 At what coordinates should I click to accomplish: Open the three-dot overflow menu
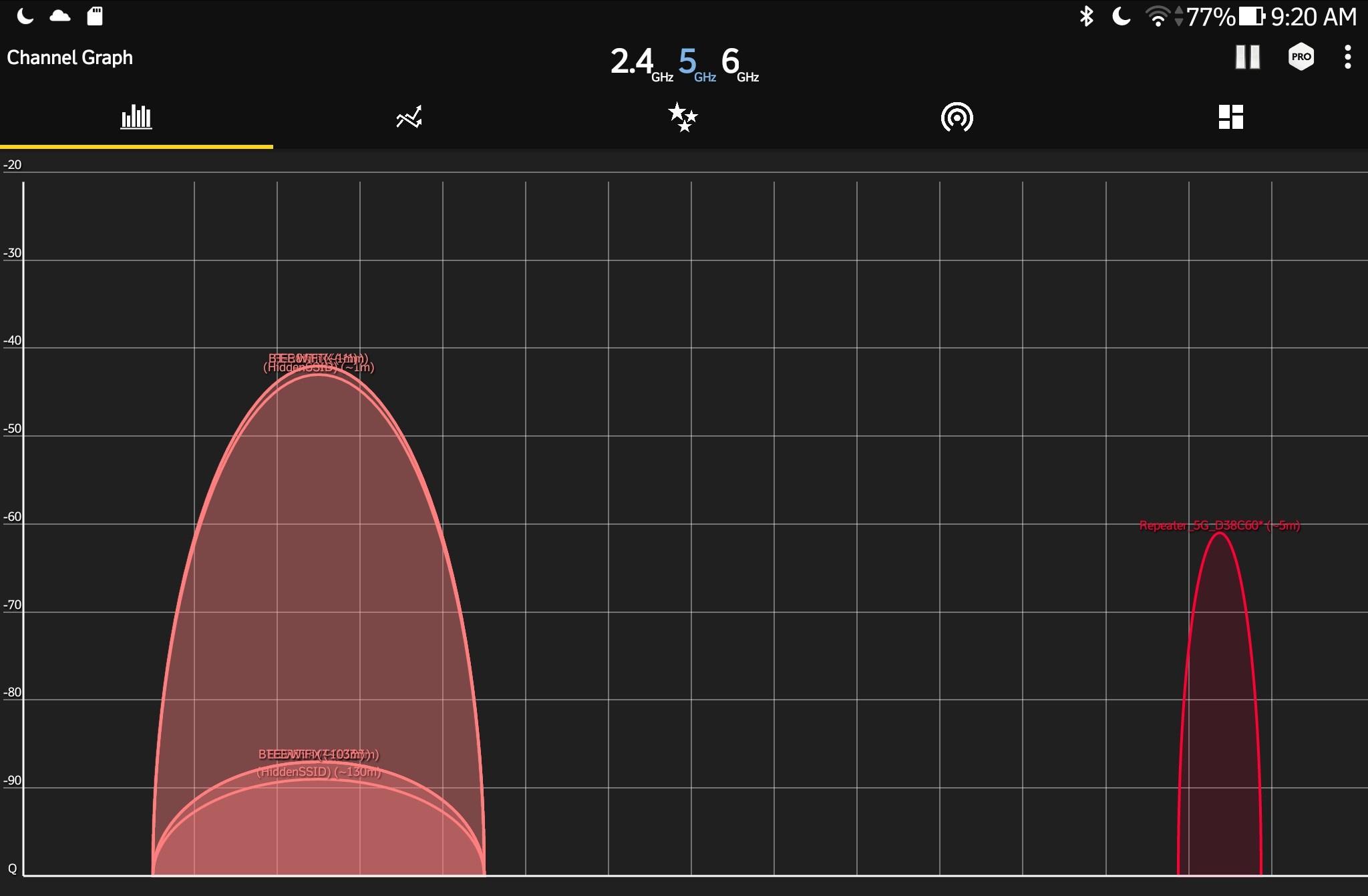(x=1348, y=57)
